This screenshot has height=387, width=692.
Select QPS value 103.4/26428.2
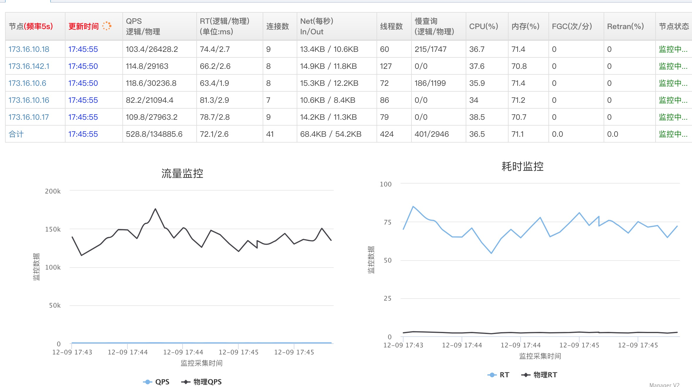point(152,49)
